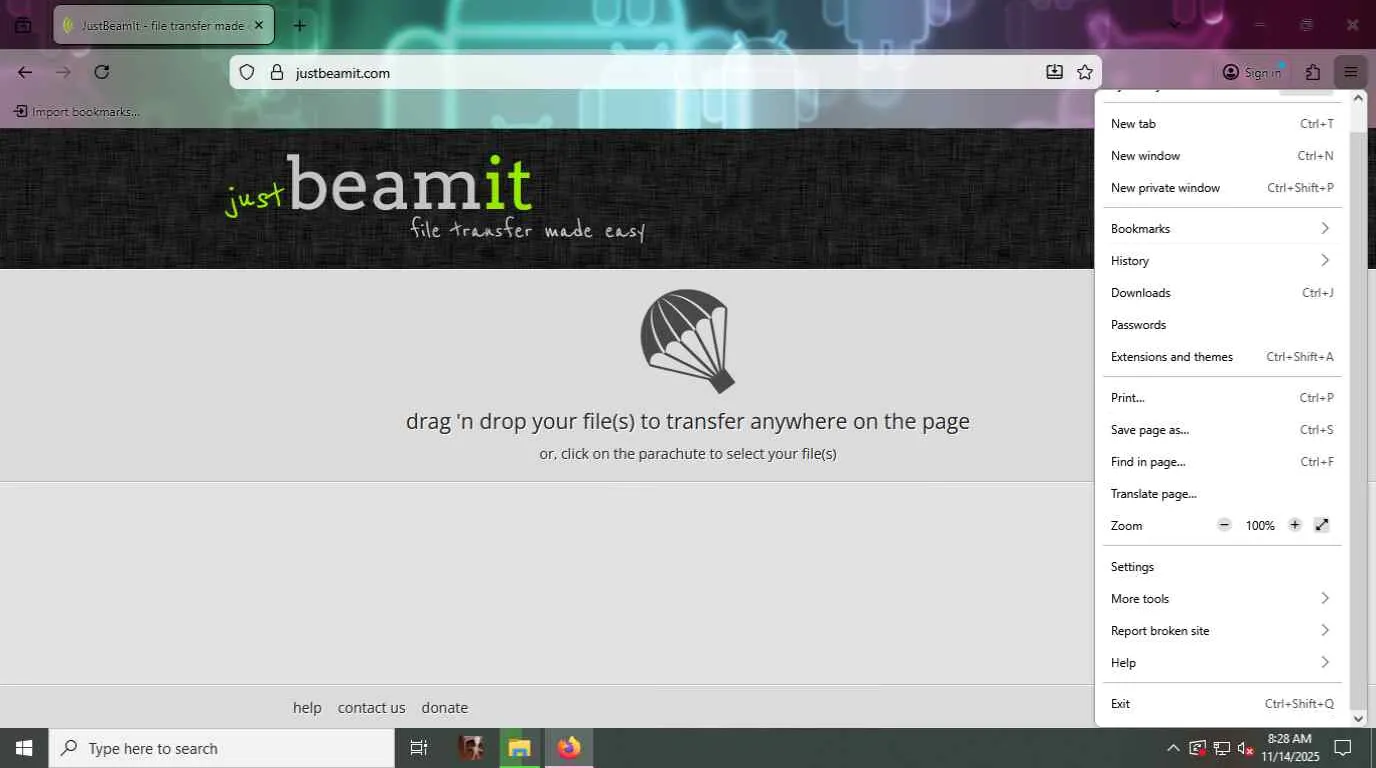The width and height of the screenshot is (1376, 768).
Task: Open the pinned portrait-thumbnail app on the taskbar
Action: click(471, 748)
